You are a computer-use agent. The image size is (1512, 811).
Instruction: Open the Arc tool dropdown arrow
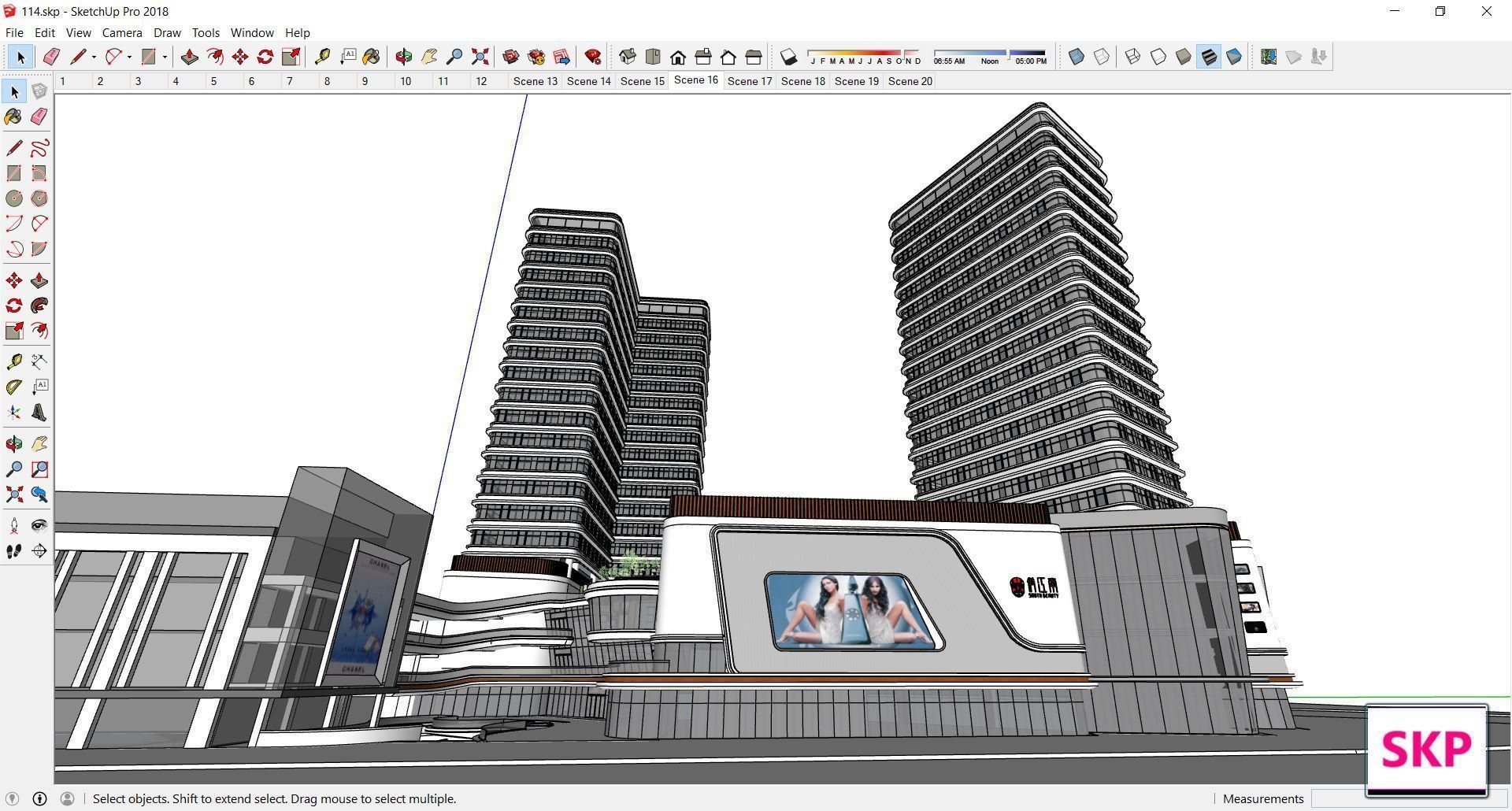(129, 57)
